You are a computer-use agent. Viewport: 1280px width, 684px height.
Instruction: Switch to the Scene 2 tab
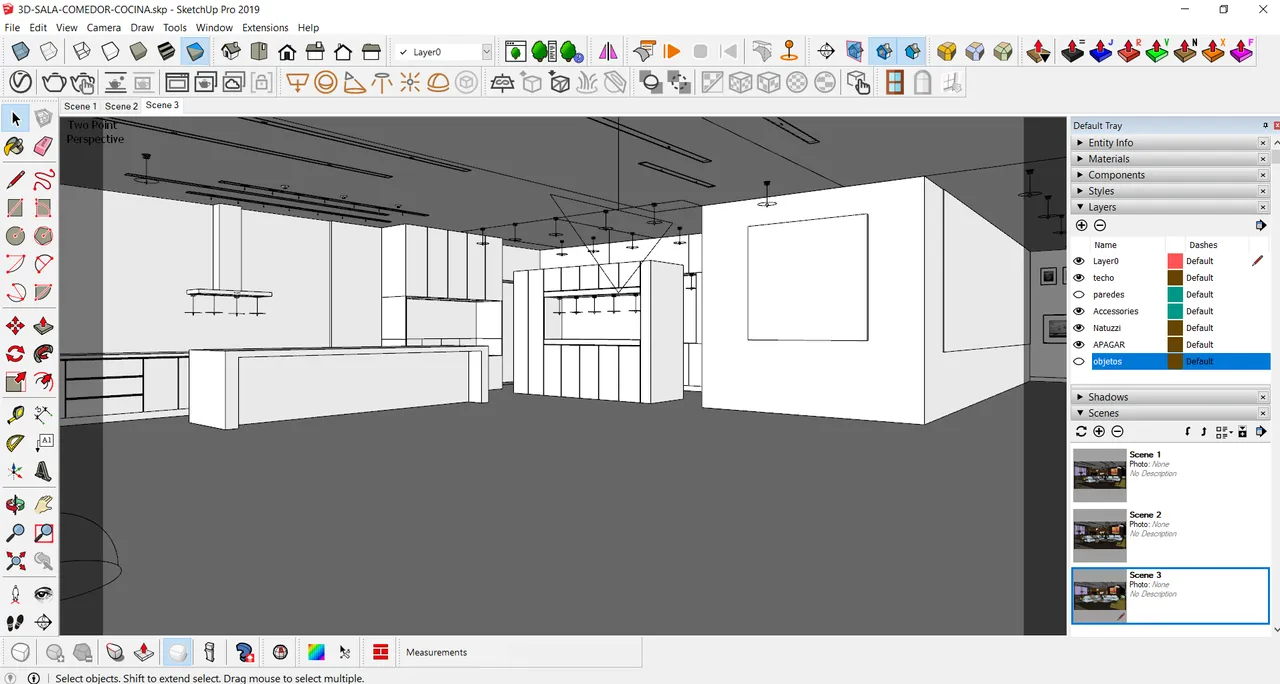coord(121,106)
